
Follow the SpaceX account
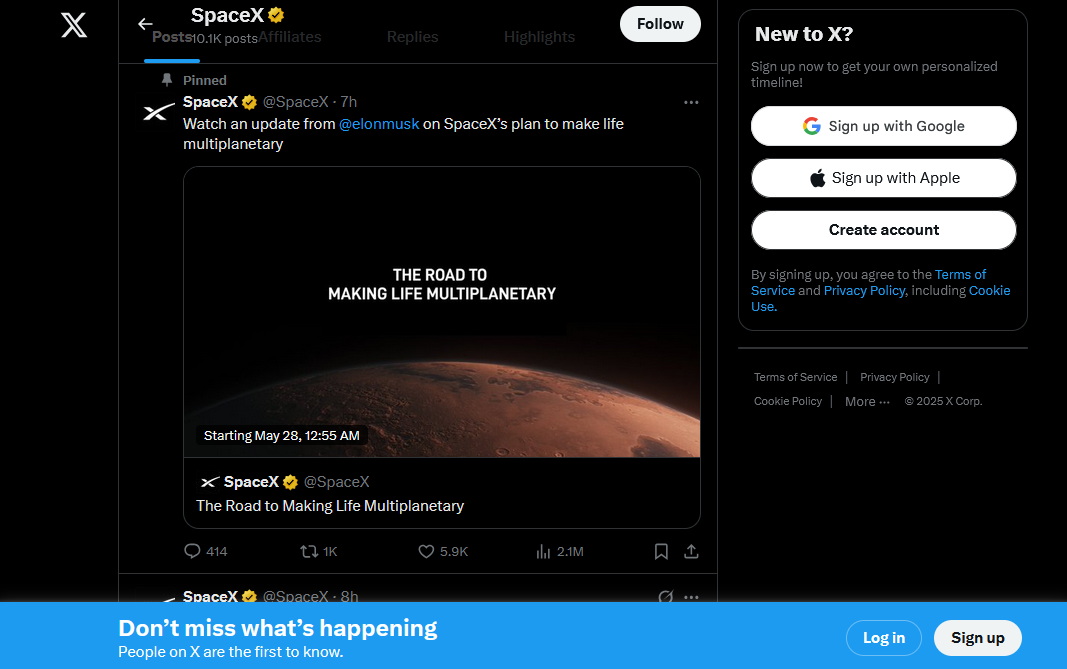tap(660, 24)
